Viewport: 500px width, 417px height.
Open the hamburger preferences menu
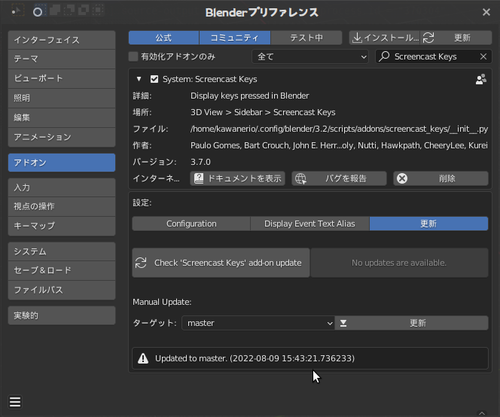pos(15,402)
